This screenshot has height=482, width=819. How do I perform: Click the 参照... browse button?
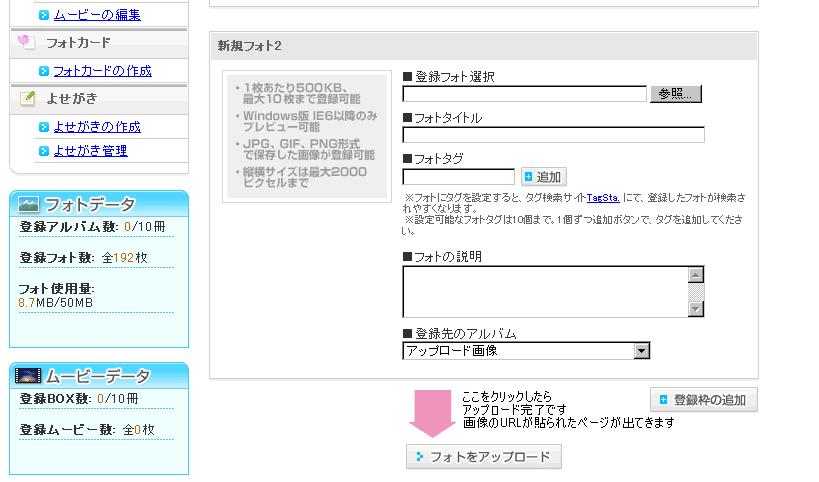point(675,94)
